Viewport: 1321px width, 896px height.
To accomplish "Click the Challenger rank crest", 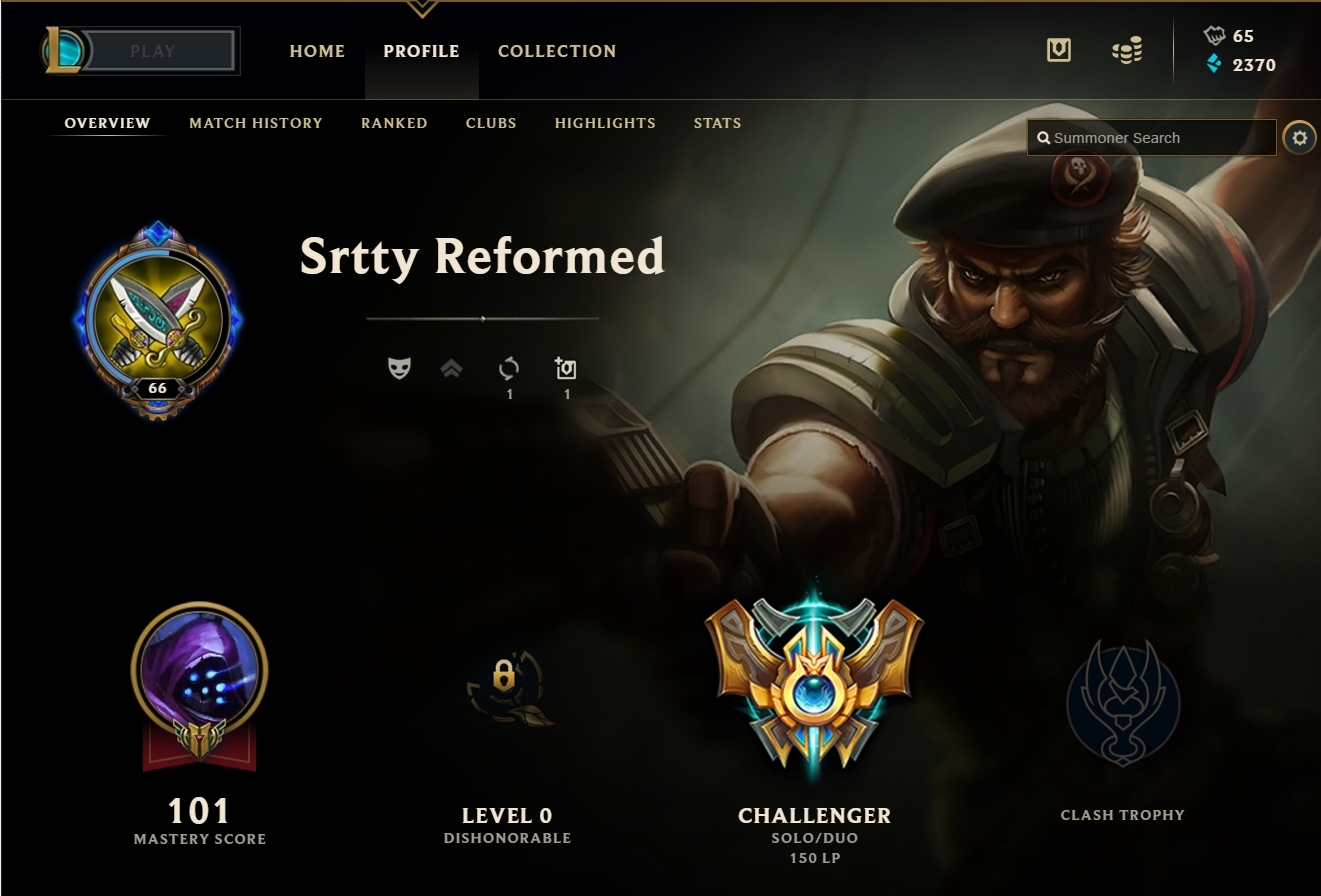I will click(814, 681).
